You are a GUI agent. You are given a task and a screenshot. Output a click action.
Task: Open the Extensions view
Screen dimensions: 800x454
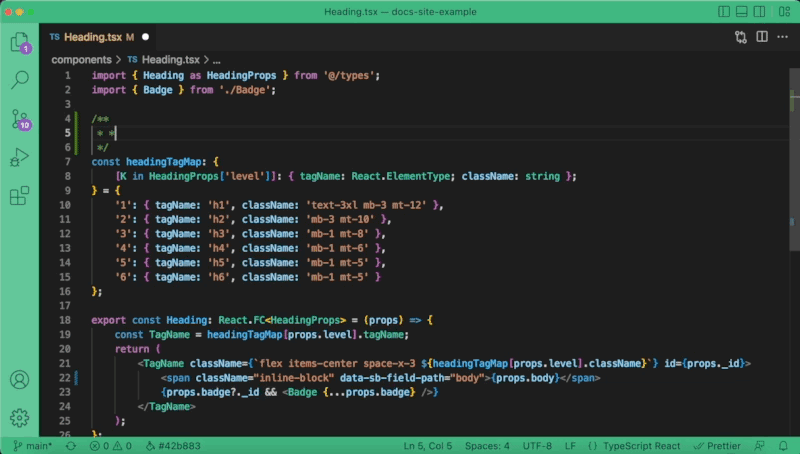tap(19, 195)
